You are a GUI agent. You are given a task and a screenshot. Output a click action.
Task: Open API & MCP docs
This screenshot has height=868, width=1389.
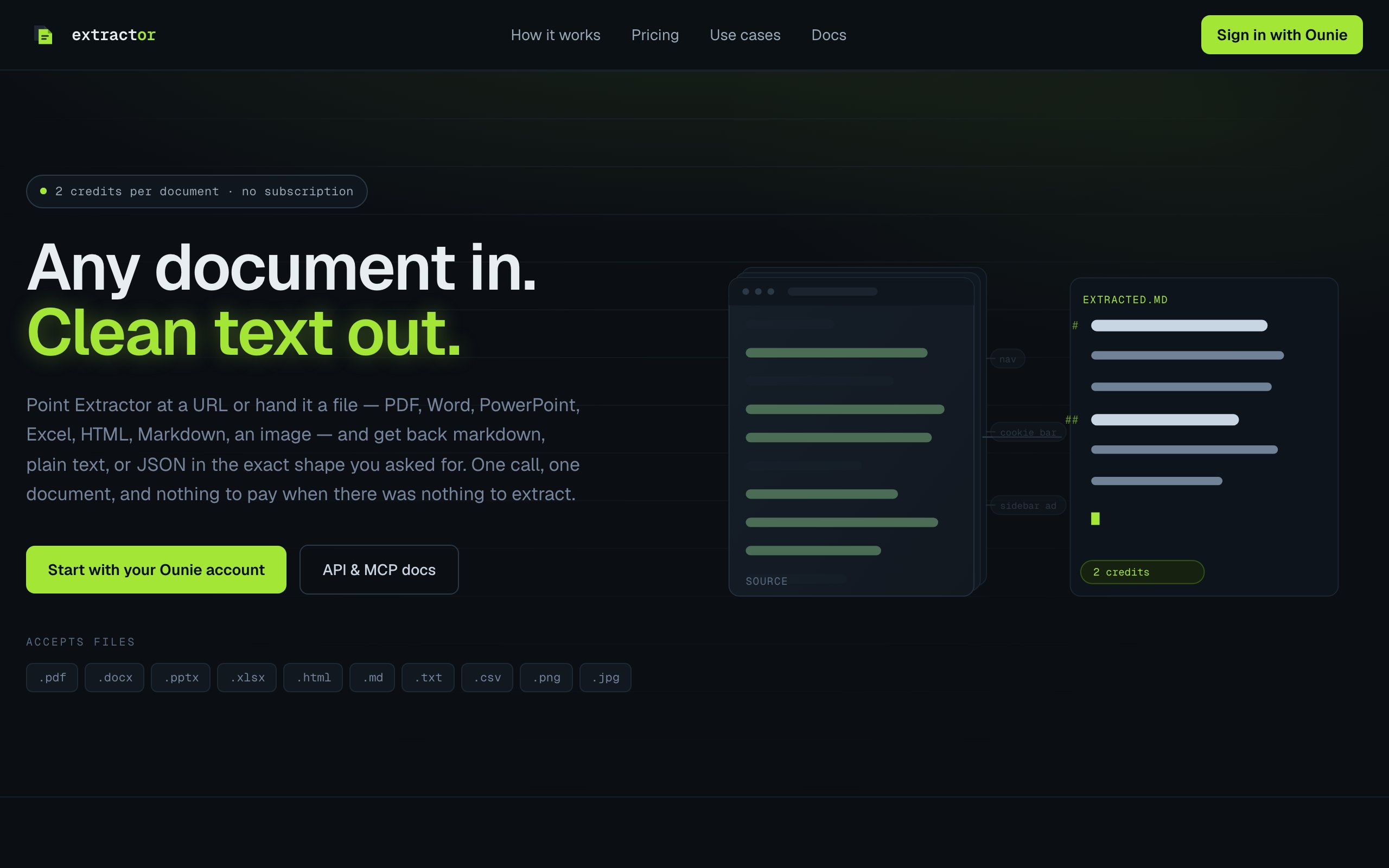(x=379, y=570)
